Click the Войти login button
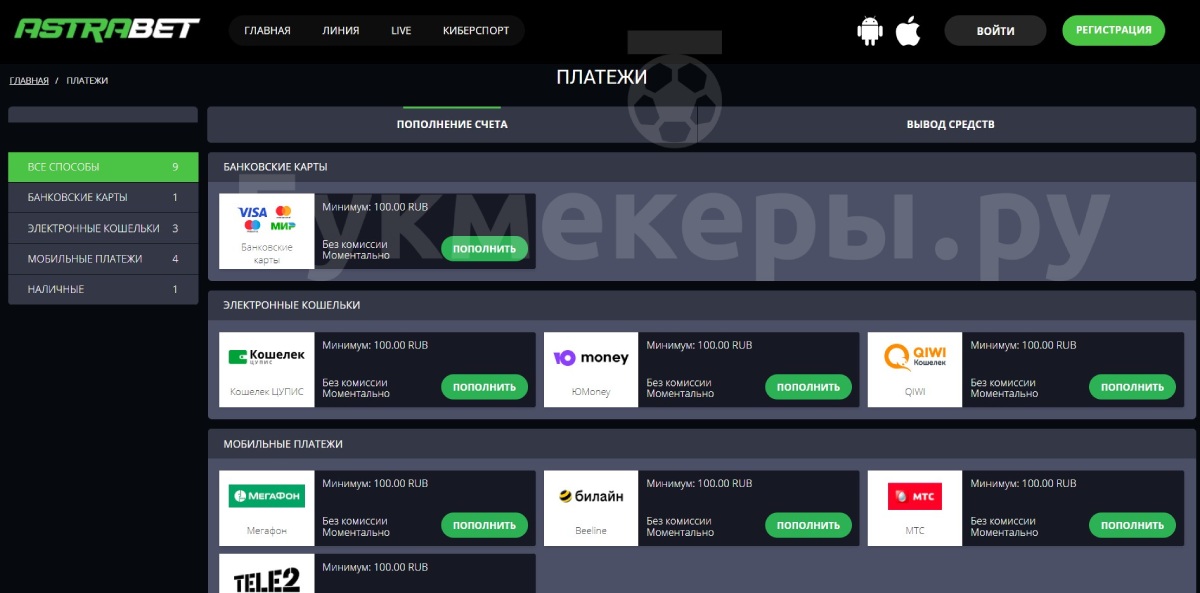Viewport: 1200px width, 593px height. [995, 31]
